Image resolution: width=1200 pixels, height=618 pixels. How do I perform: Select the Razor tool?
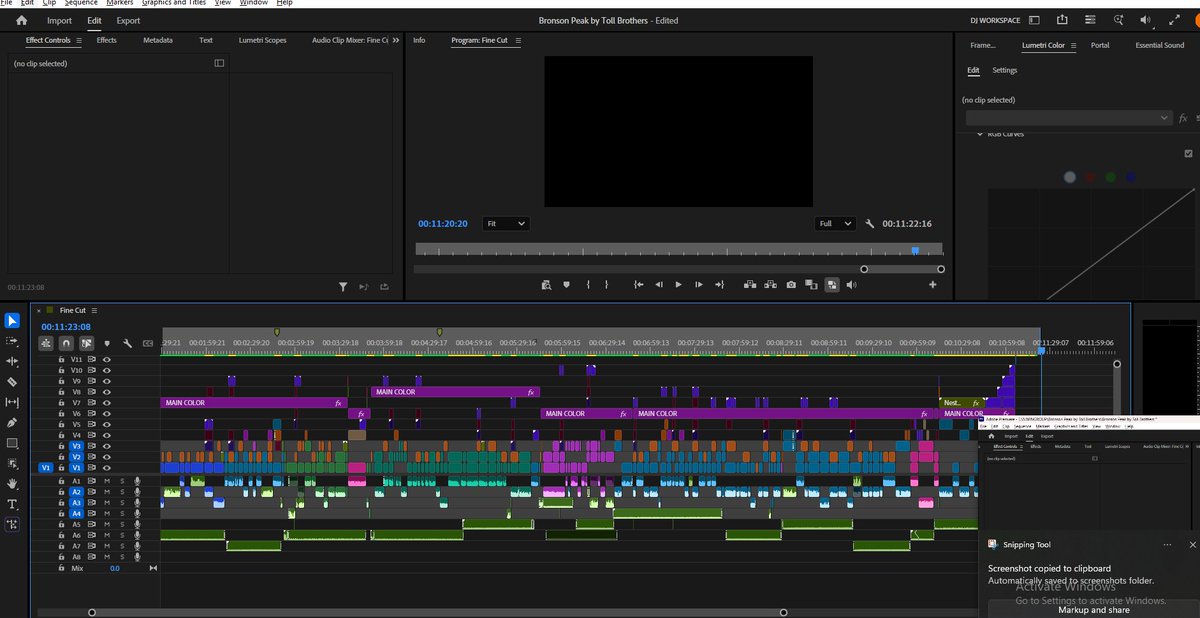click(12, 382)
